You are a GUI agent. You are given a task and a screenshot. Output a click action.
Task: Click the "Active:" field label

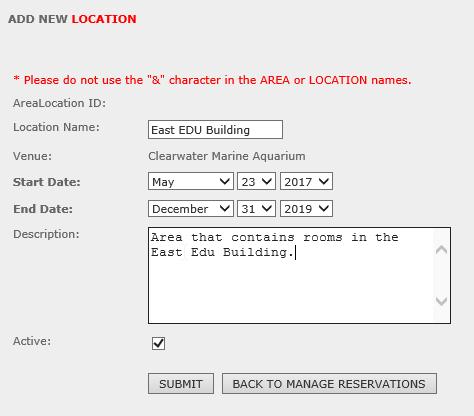(32, 341)
